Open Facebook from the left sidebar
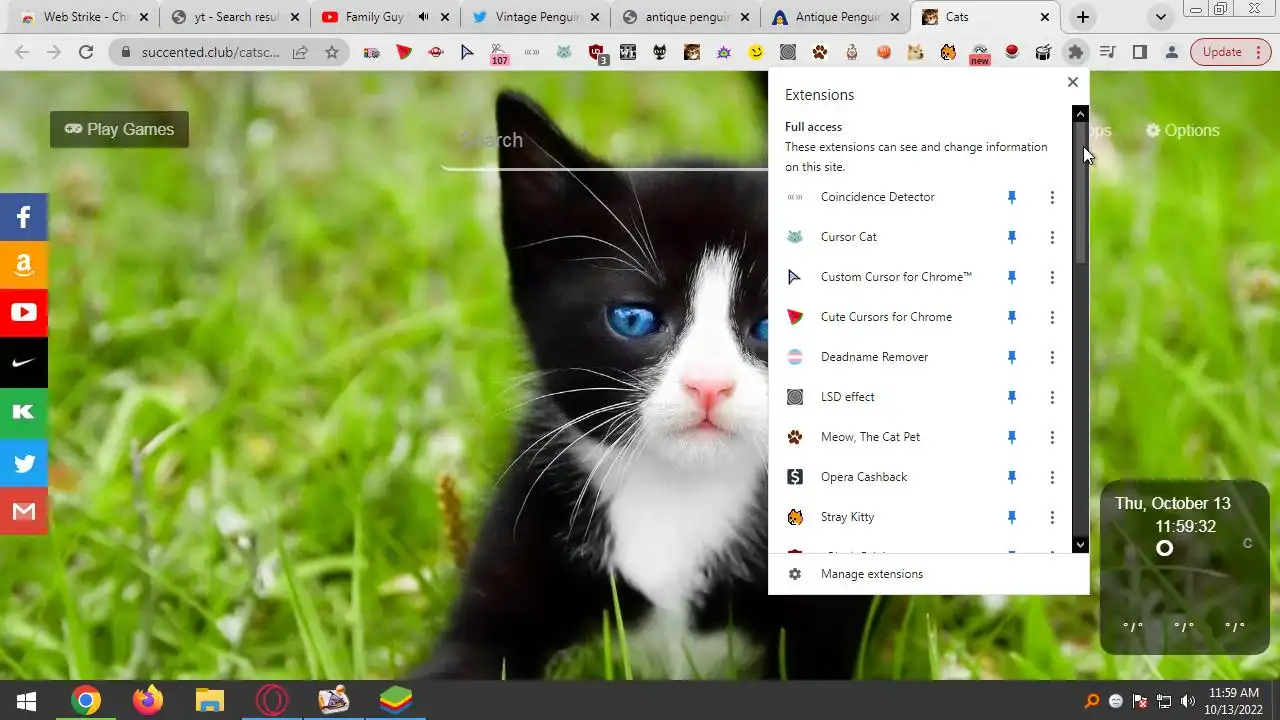Screen dimensions: 1280x720 [24, 217]
